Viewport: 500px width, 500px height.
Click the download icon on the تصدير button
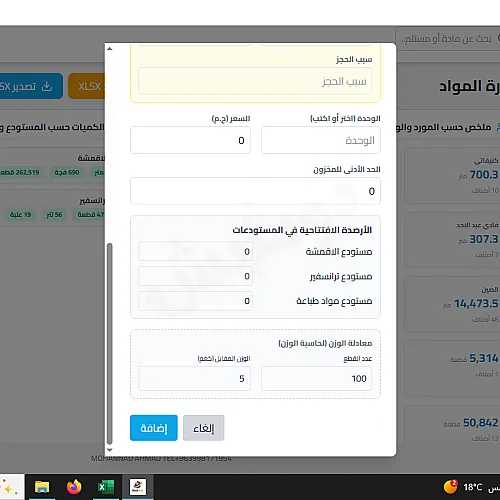pos(47,86)
